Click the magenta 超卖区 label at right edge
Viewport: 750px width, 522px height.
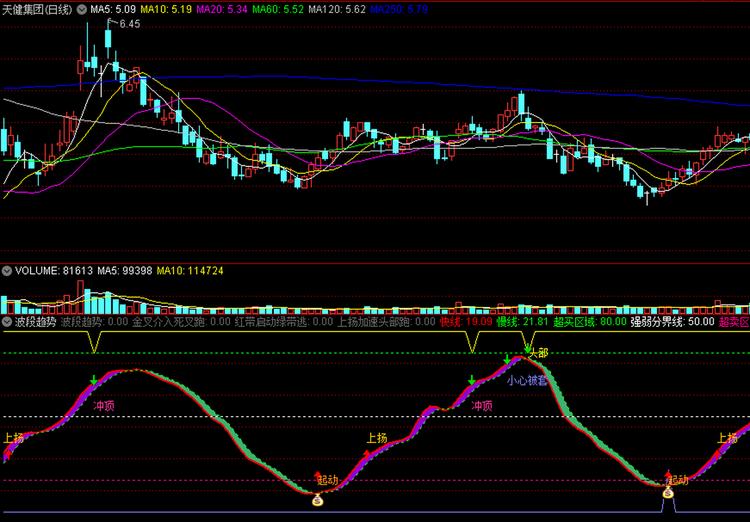tap(734, 322)
